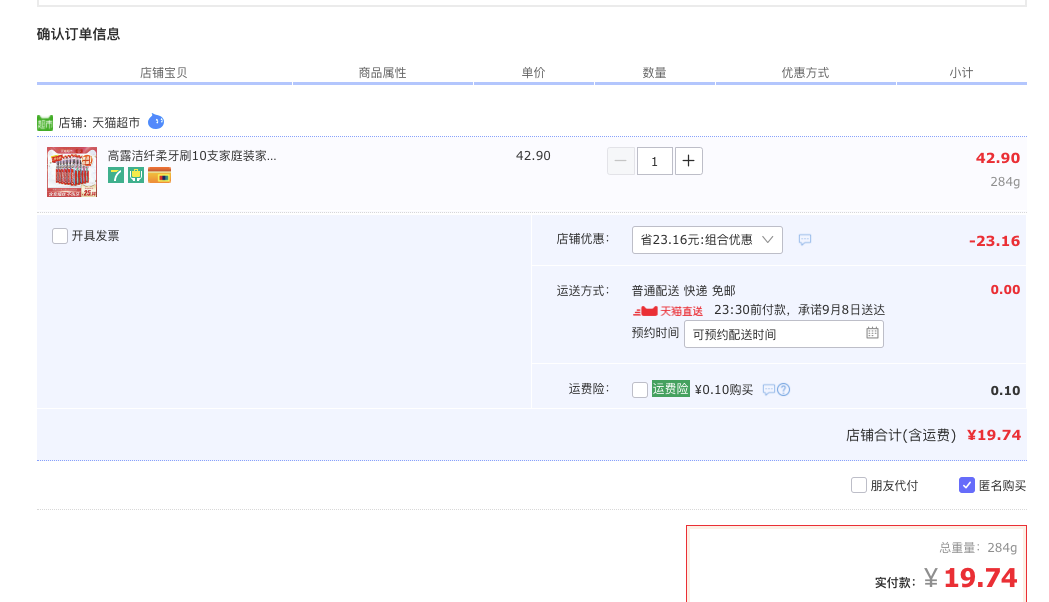Uncheck the 匿名购买 checkbox
The image size is (1049, 602).
(x=967, y=486)
